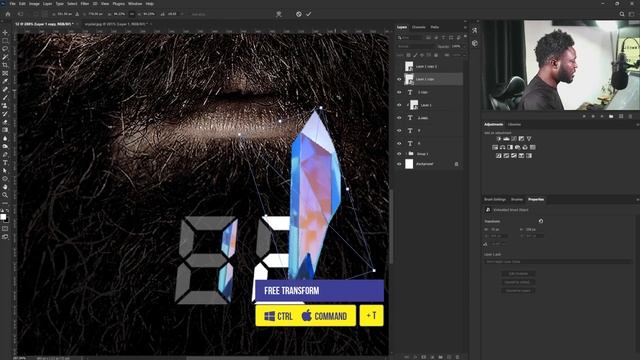
Task: Switch to the Channels tab
Action: tap(418, 27)
